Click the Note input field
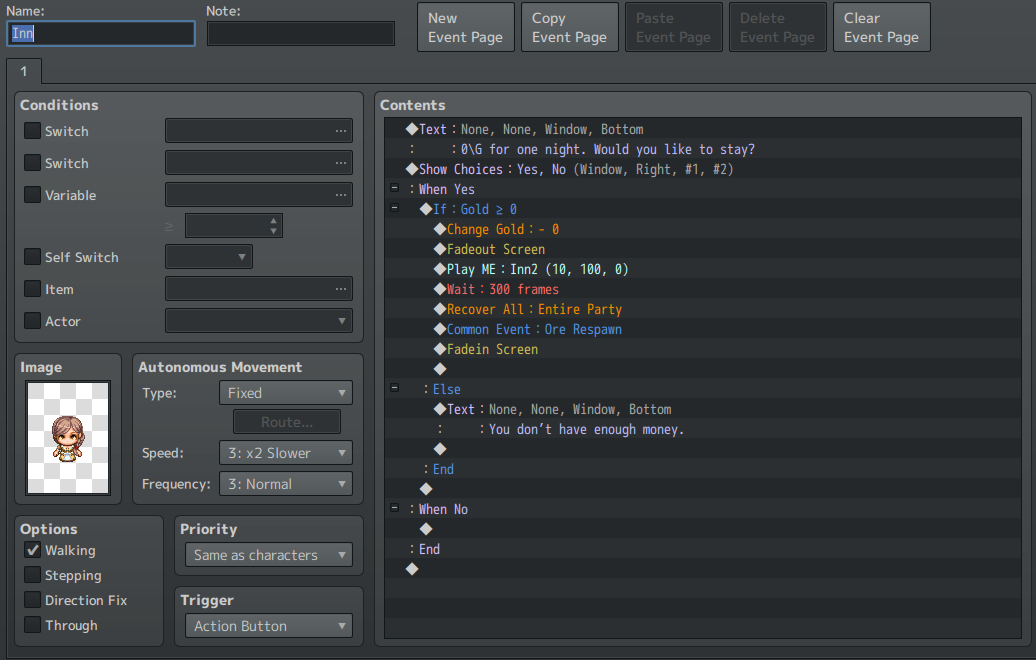This screenshot has height=660, width=1036. pos(301,34)
